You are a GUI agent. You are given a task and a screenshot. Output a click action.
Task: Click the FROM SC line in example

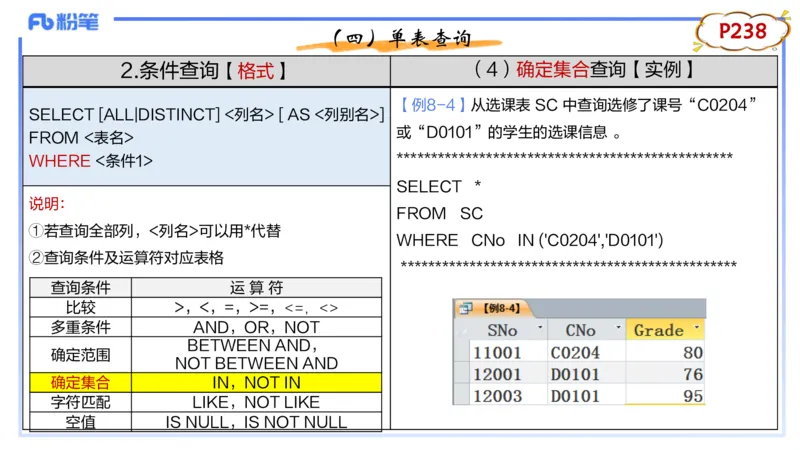click(x=440, y=213)
